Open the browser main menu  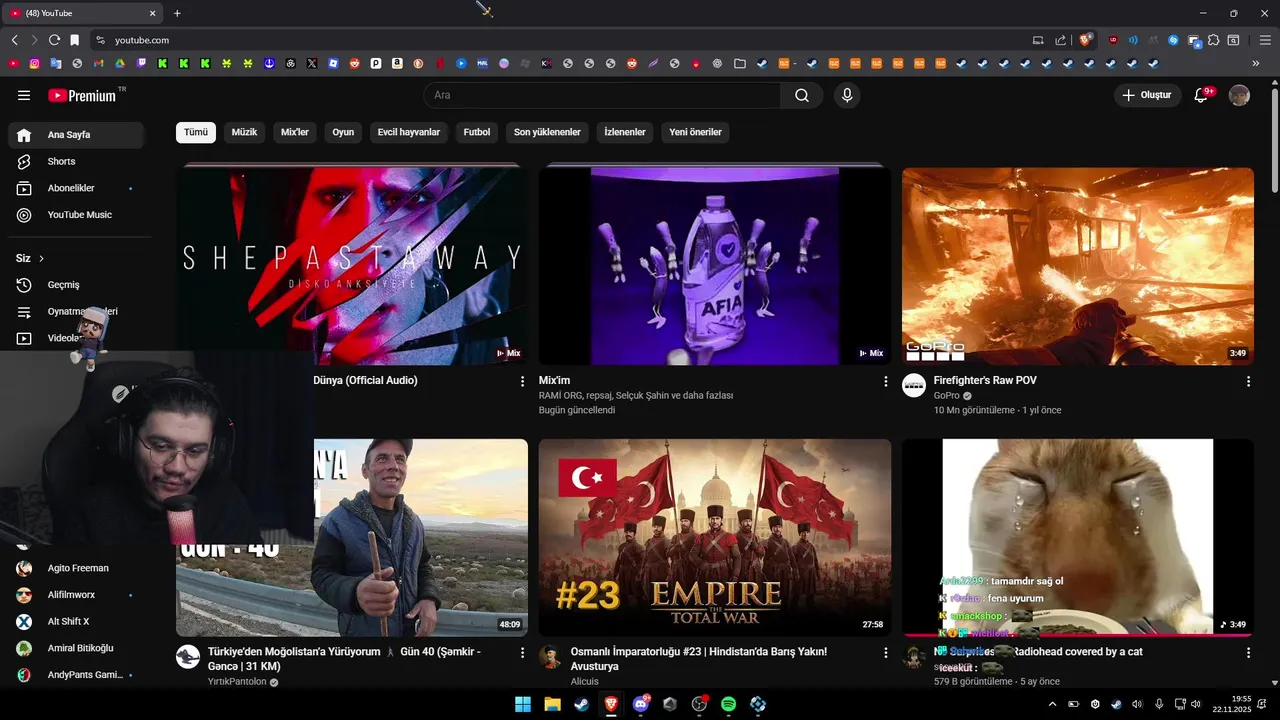1264,40
